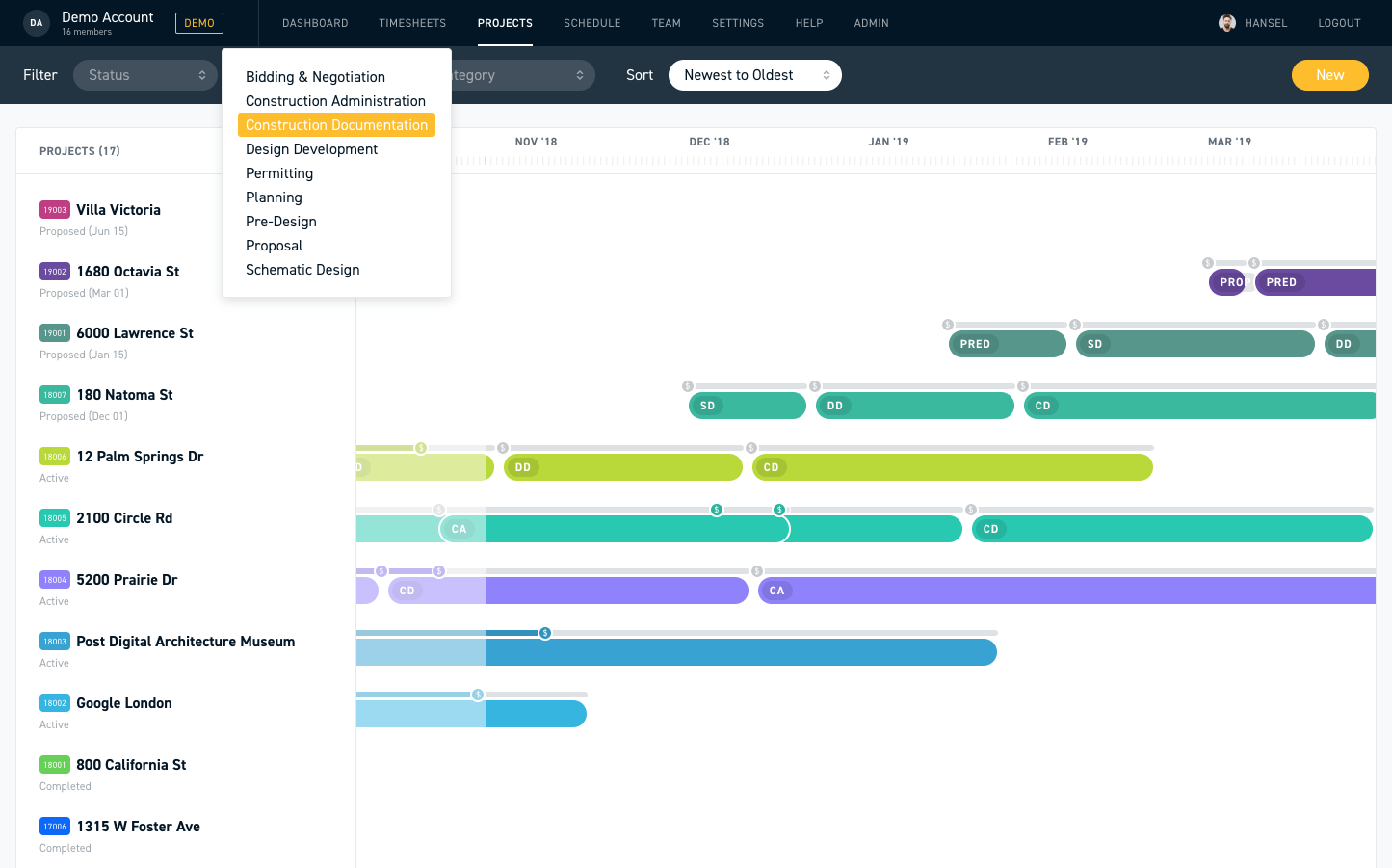The height and width of the screenshot is (868, 1392).
Task: Click the Google London dollar marker
Action: pos(478,695)
